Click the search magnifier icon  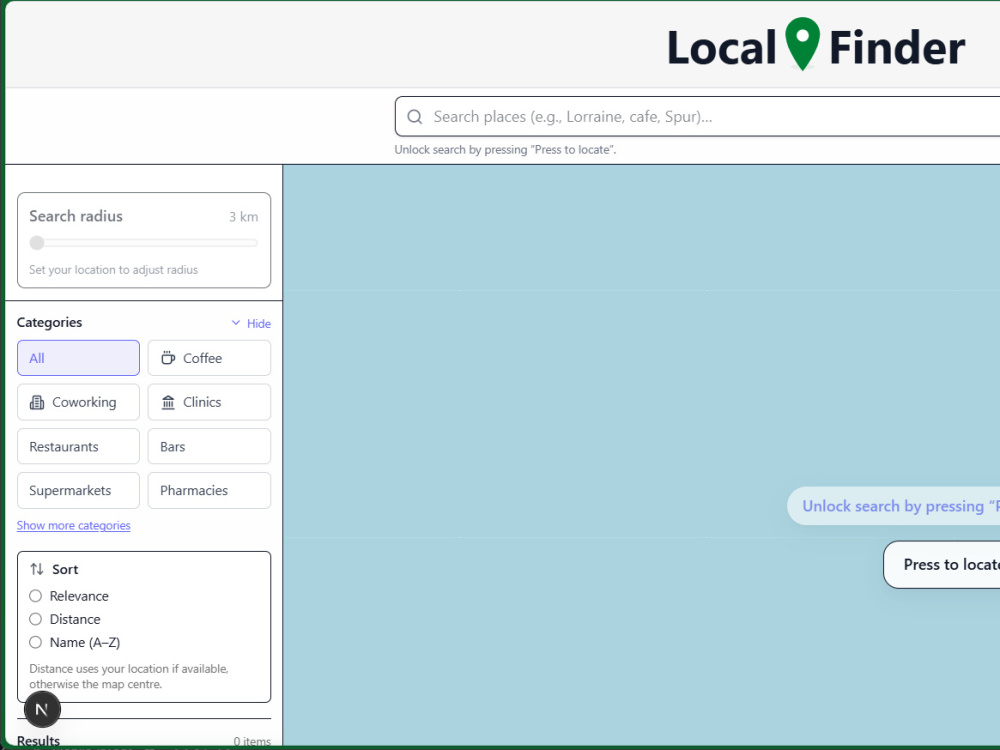pos(415,117)
